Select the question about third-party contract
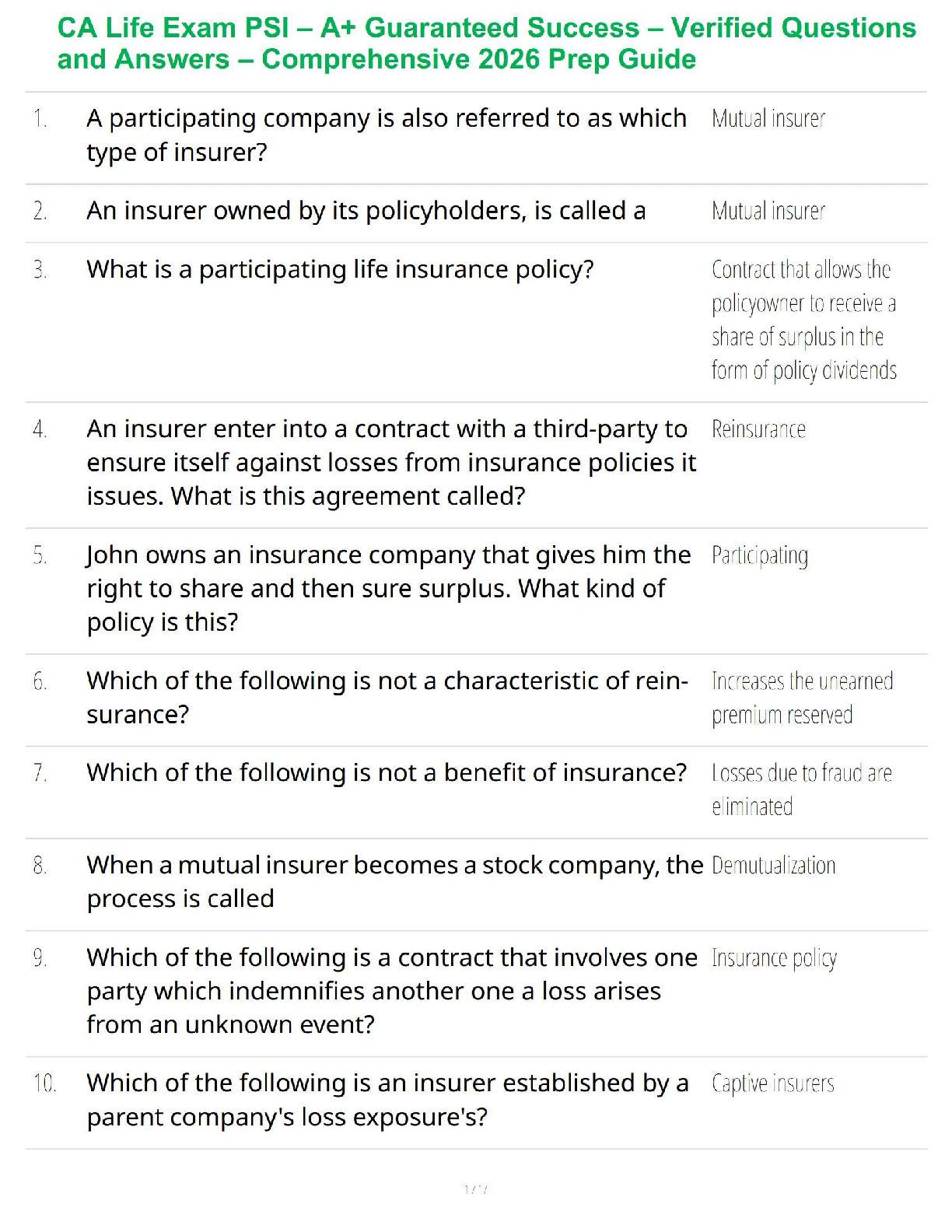Screen dimensions: 952x1232 [391, 462]
